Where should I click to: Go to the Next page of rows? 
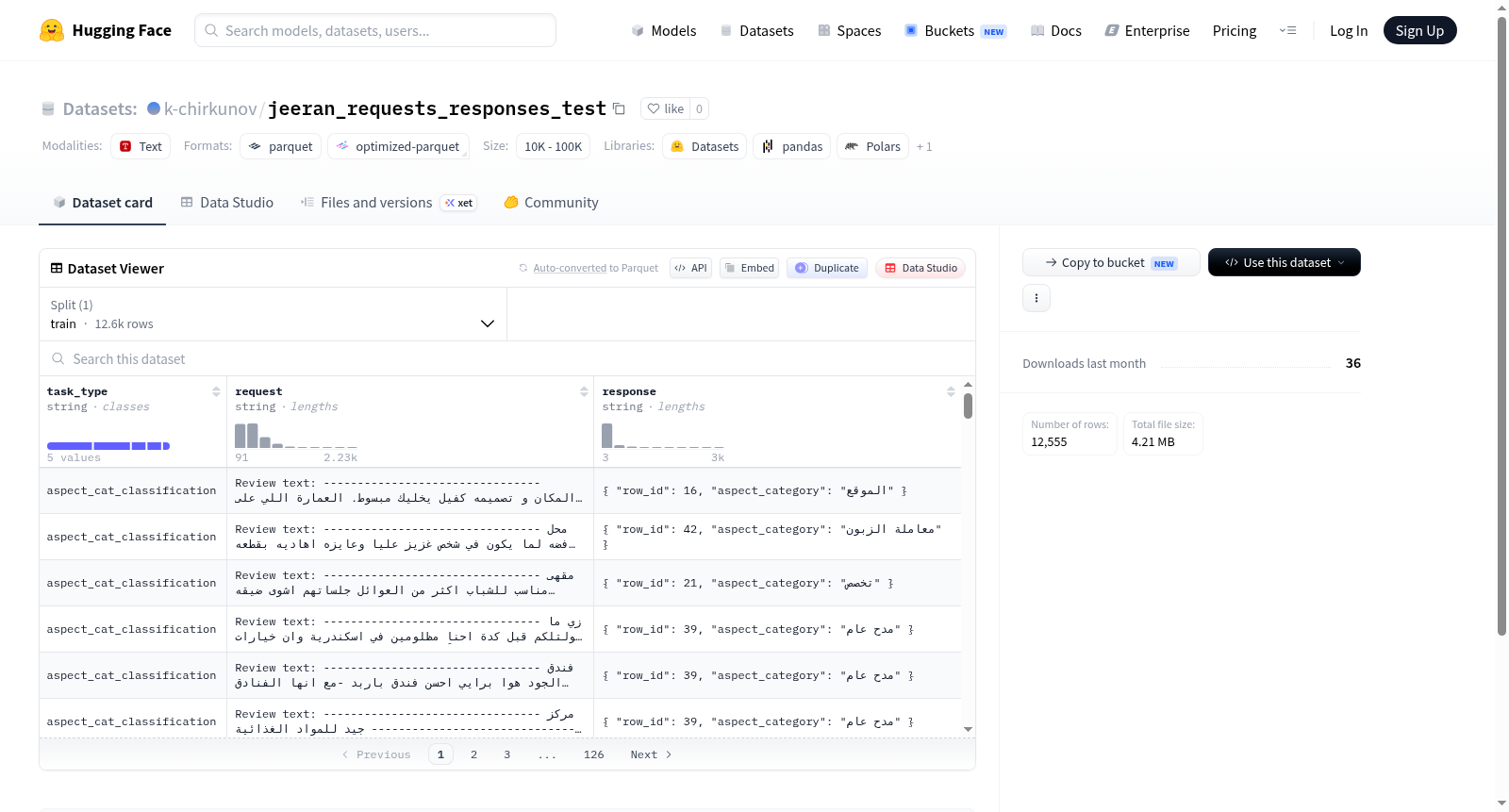coord(651,754)
